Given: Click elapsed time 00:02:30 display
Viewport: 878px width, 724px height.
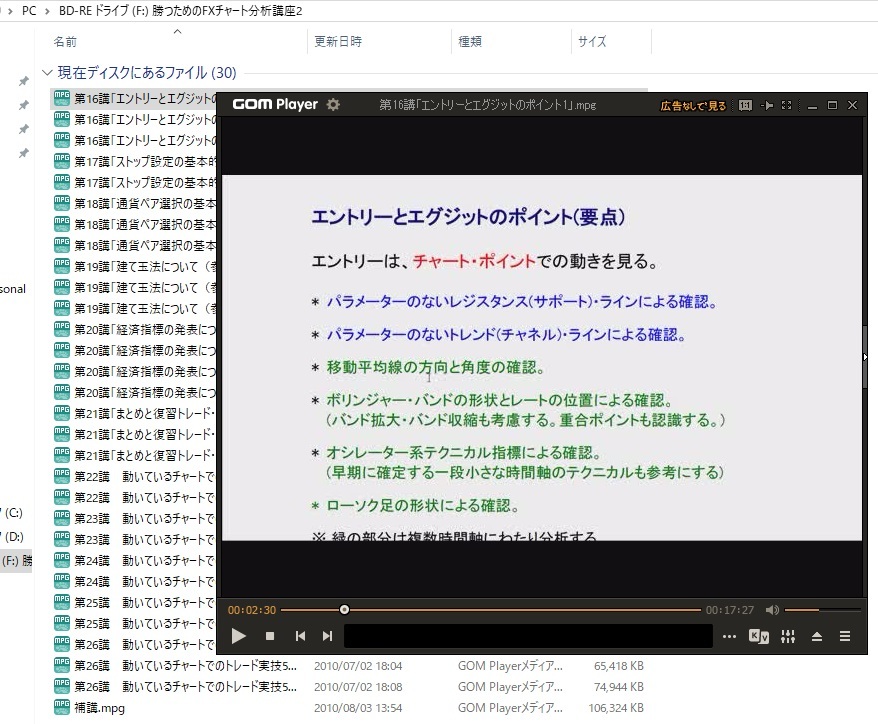Looking at the screenshot, I should (x=251, y=610).
